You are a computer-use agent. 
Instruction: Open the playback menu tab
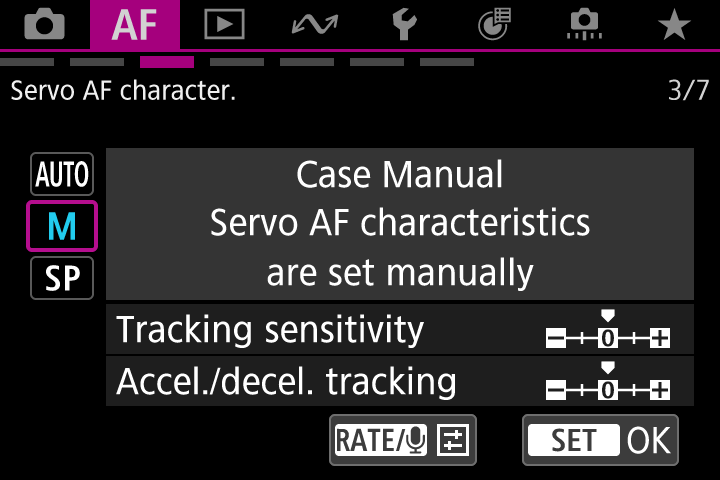224,25
